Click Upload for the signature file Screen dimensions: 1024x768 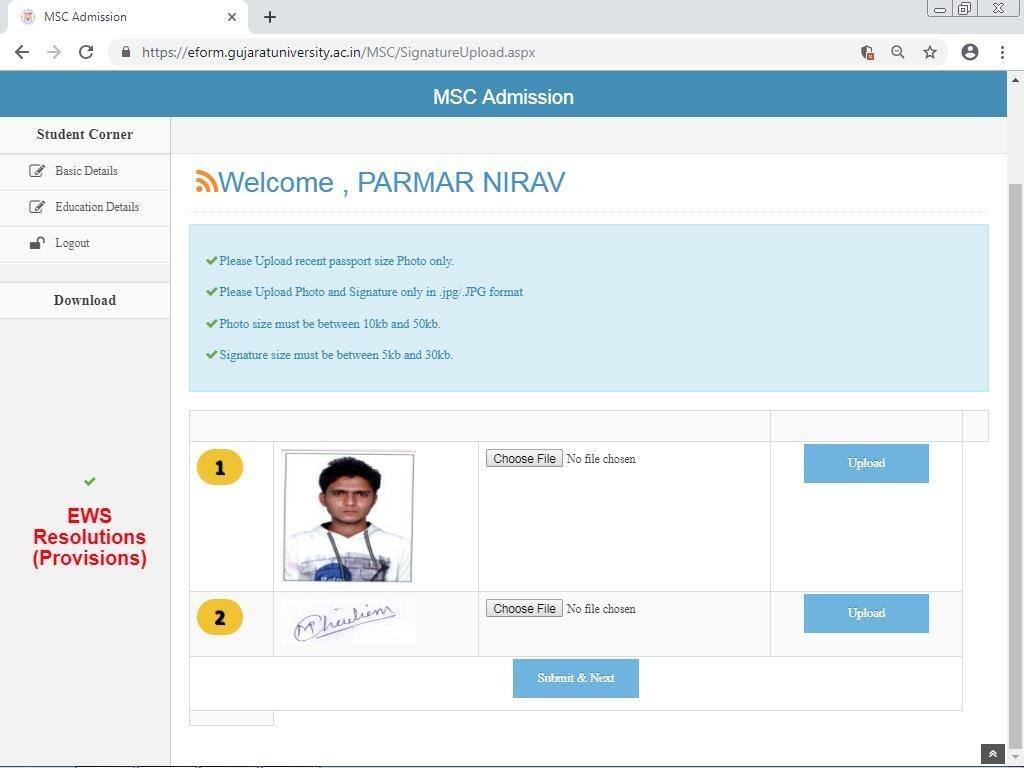tap(865, 612)
